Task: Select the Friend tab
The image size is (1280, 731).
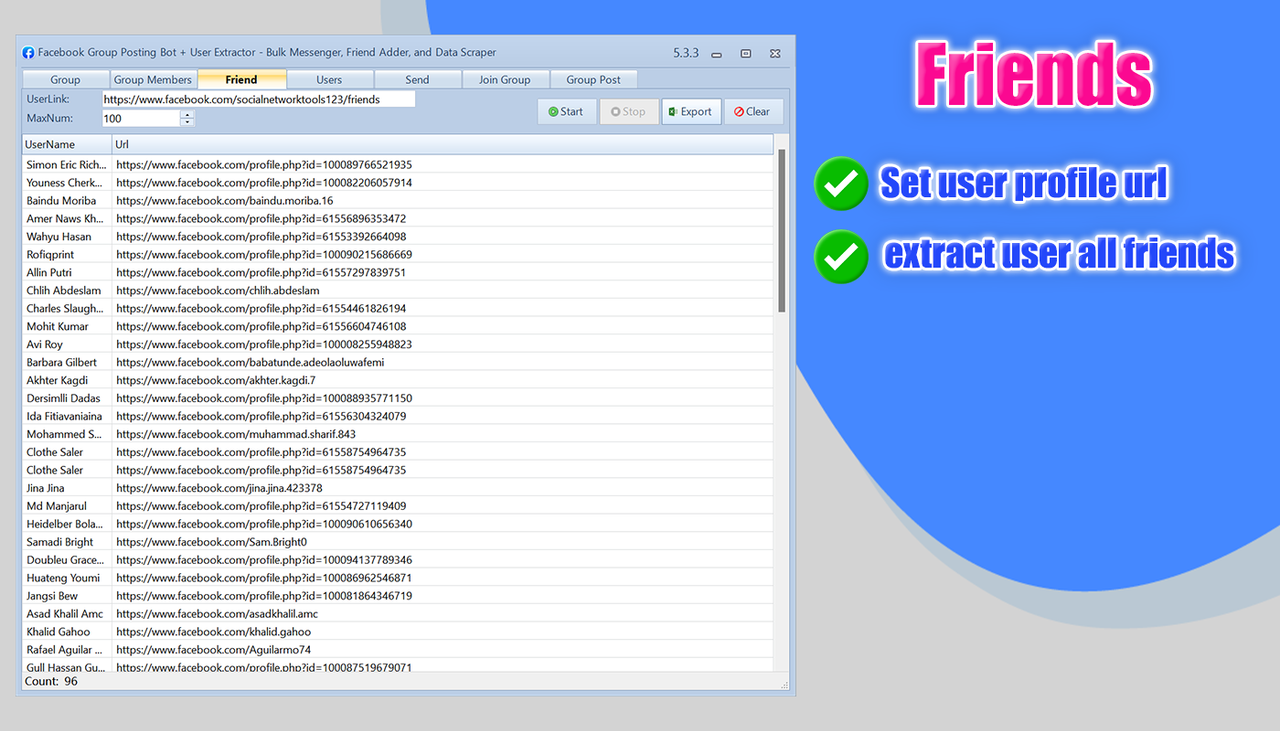Action: (x=242, y=80)
